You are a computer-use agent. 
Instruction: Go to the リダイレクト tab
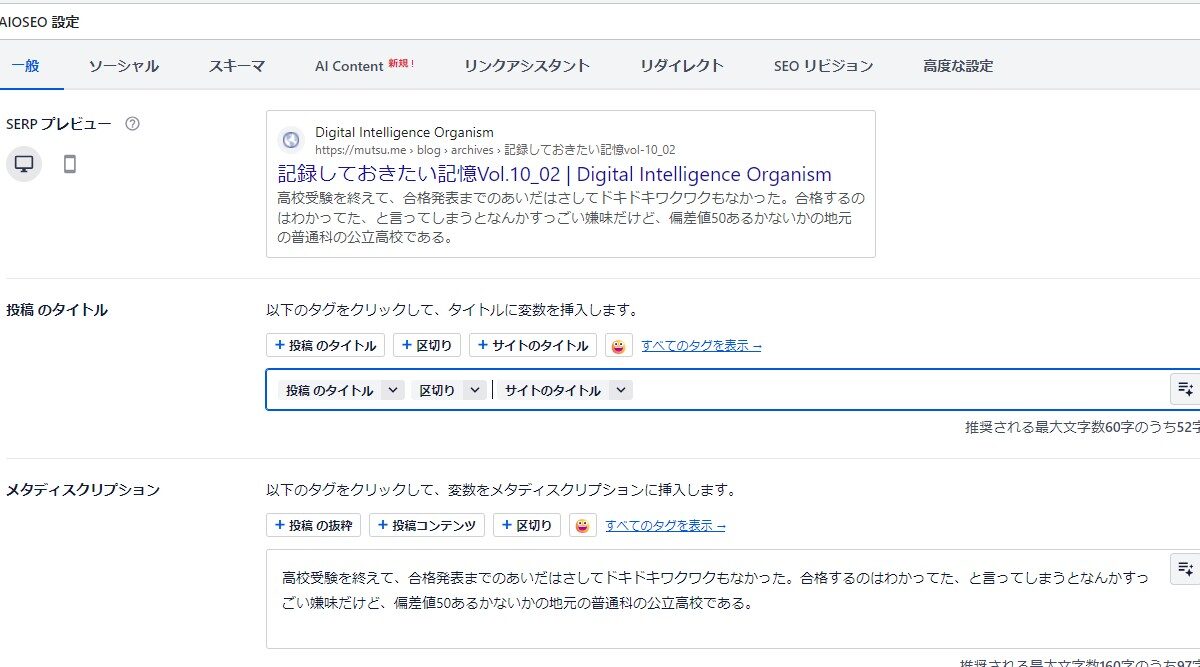(681, 66)
